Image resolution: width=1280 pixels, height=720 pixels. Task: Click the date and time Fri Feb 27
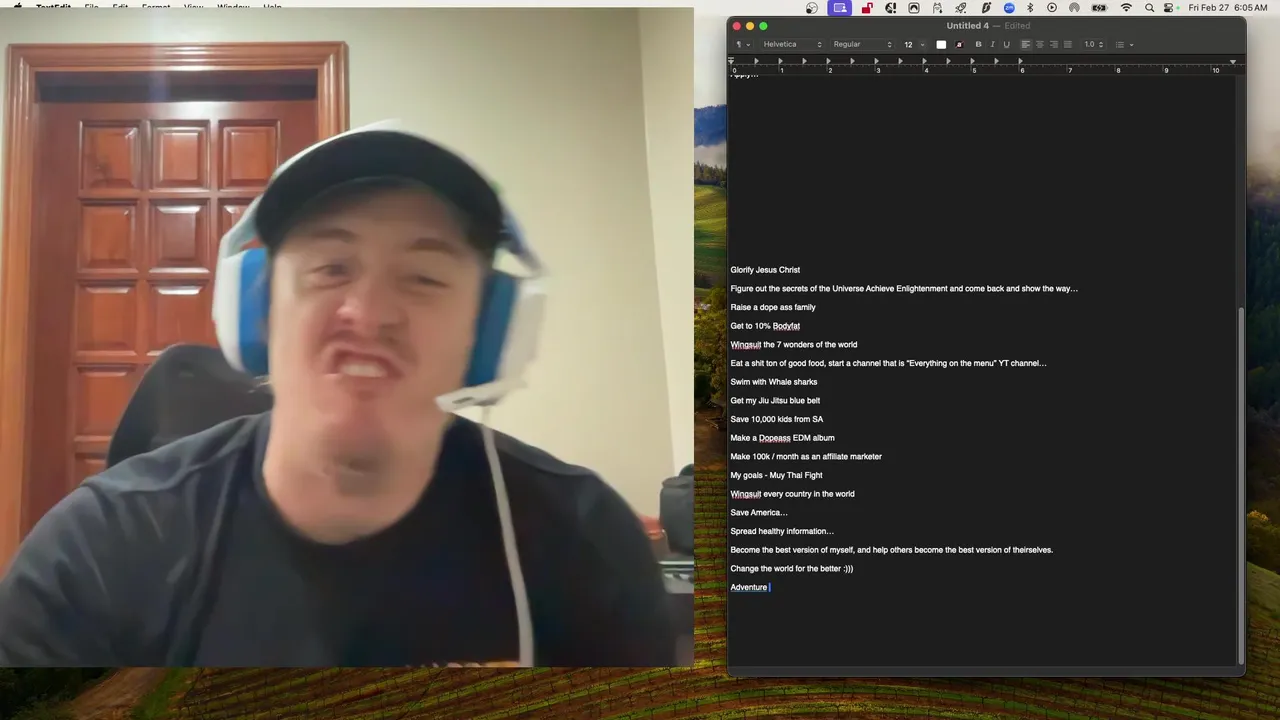pyautogui.click(x=1228, y=8)
